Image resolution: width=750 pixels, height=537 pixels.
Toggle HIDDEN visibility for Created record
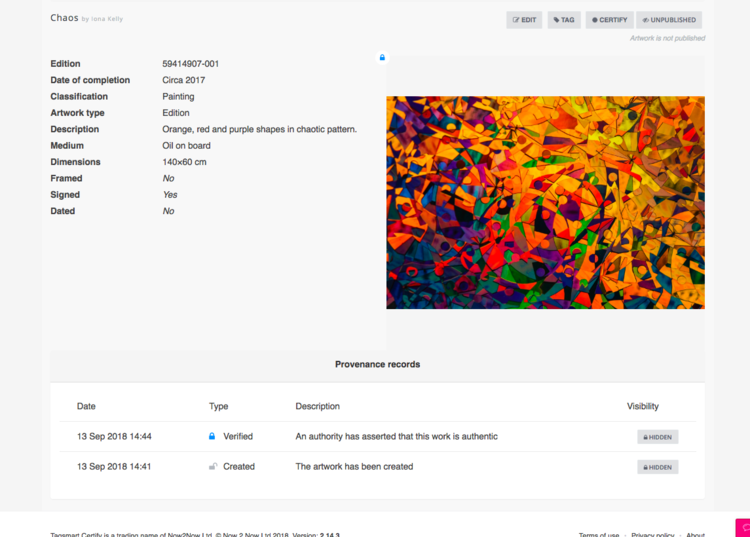(657, 467)
